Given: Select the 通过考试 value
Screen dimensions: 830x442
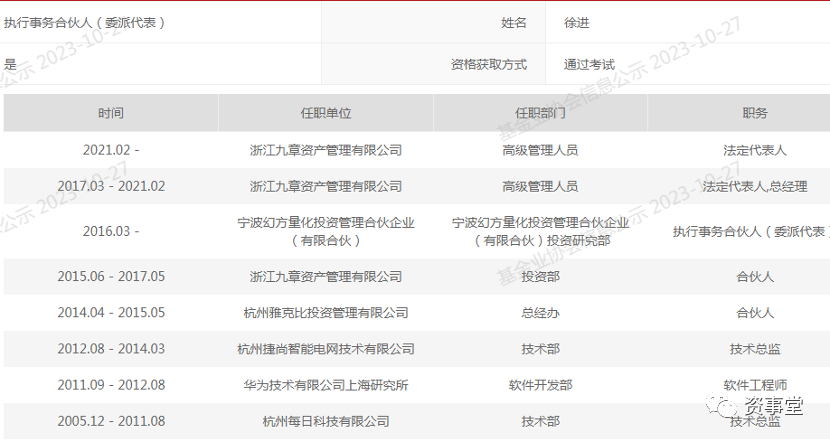Looking at the screenshot, I should click(x=589, y=65).
